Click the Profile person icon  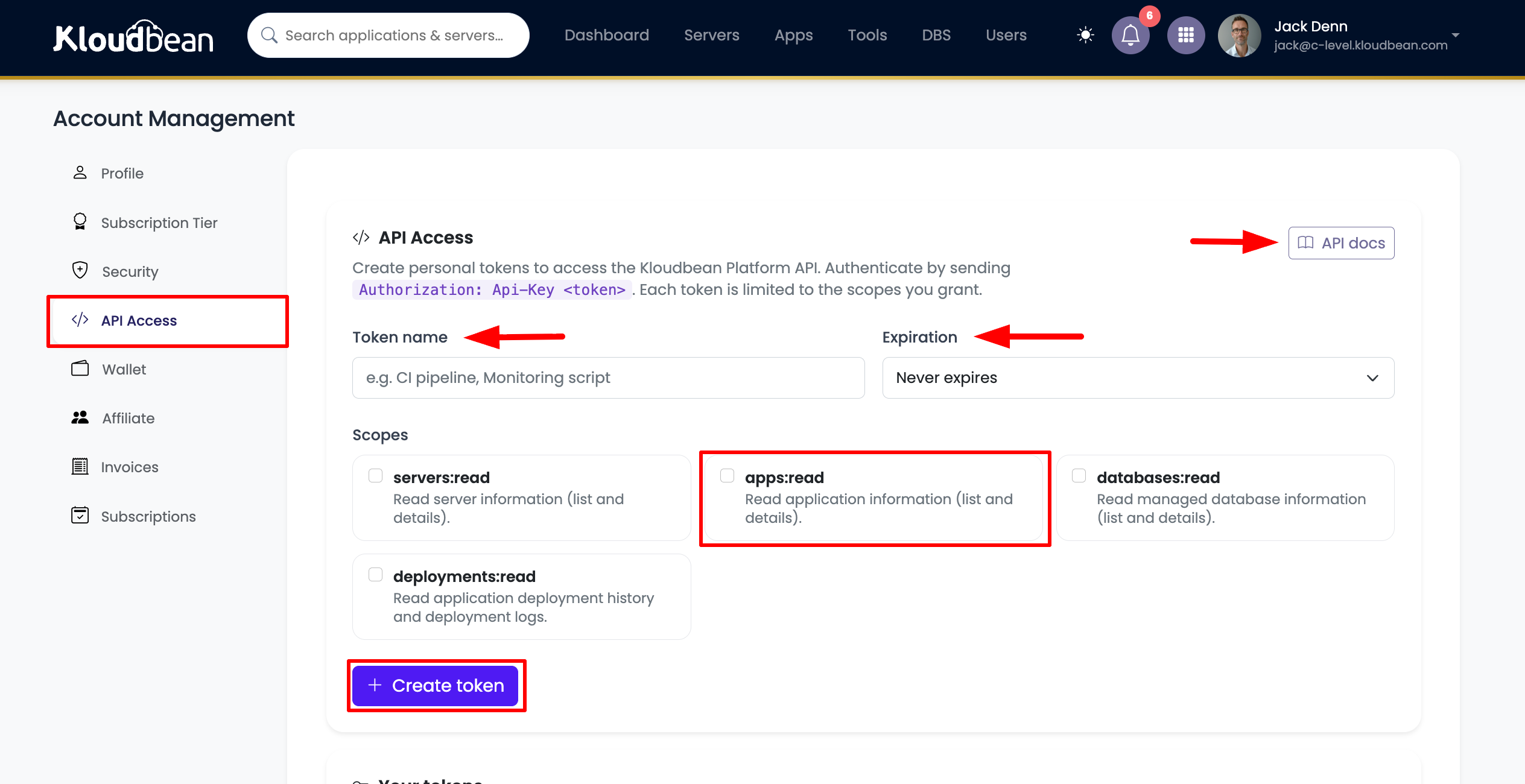[x=80, y=173]
